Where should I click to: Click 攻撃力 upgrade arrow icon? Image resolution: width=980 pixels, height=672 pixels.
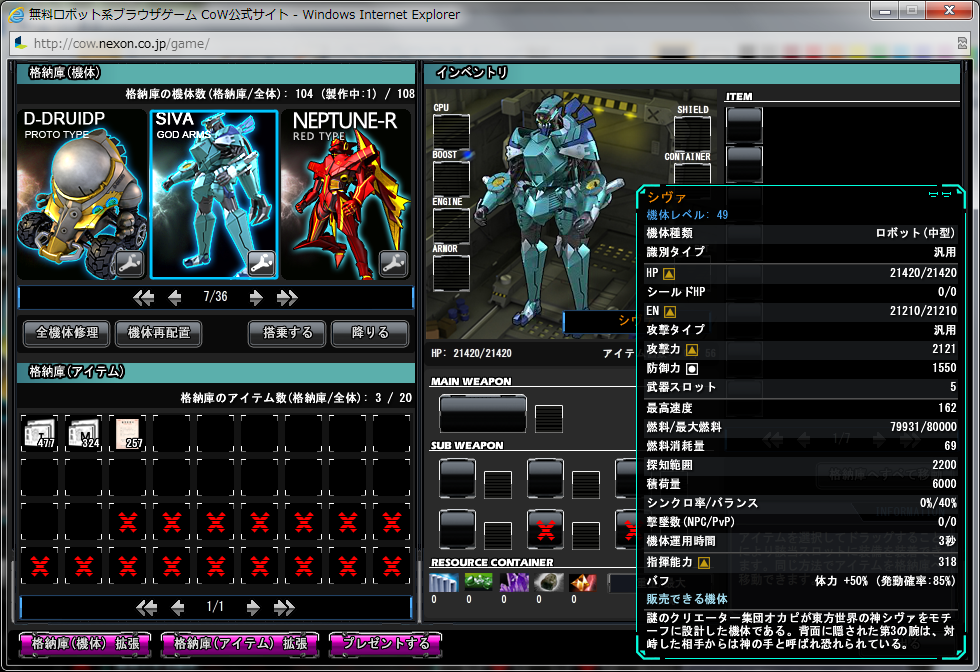pos(692,349)
